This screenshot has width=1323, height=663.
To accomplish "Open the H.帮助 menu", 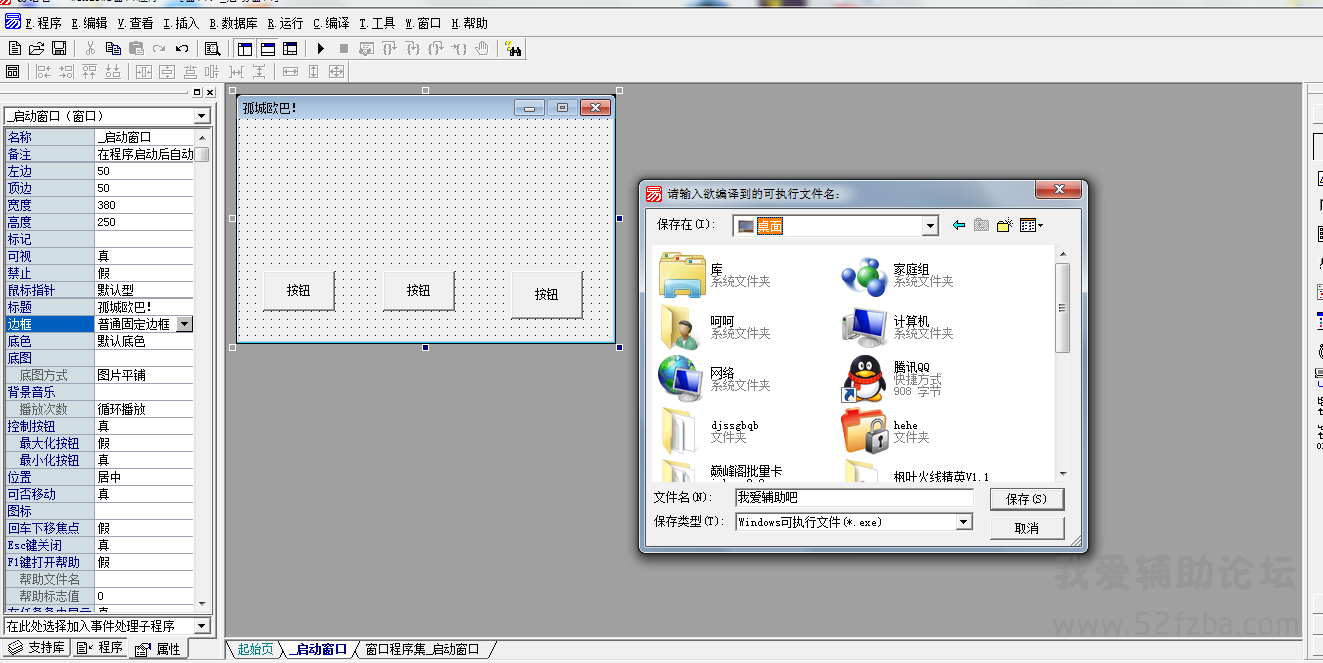I will pyautogui.click(x=470, y=23).
